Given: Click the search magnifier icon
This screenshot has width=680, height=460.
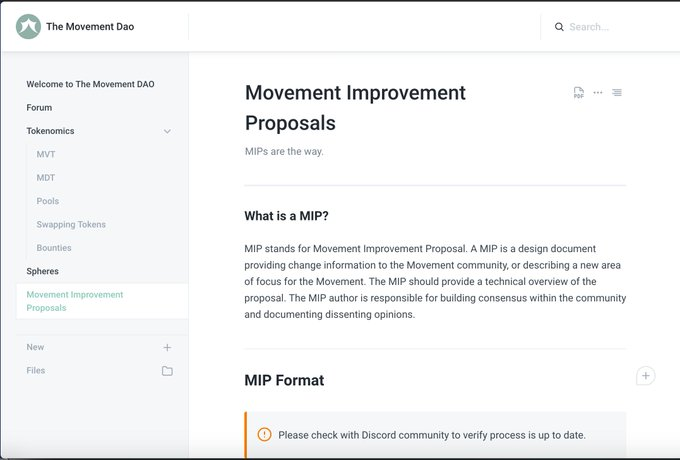Looking at the screenshot, I should click(559, 27).
